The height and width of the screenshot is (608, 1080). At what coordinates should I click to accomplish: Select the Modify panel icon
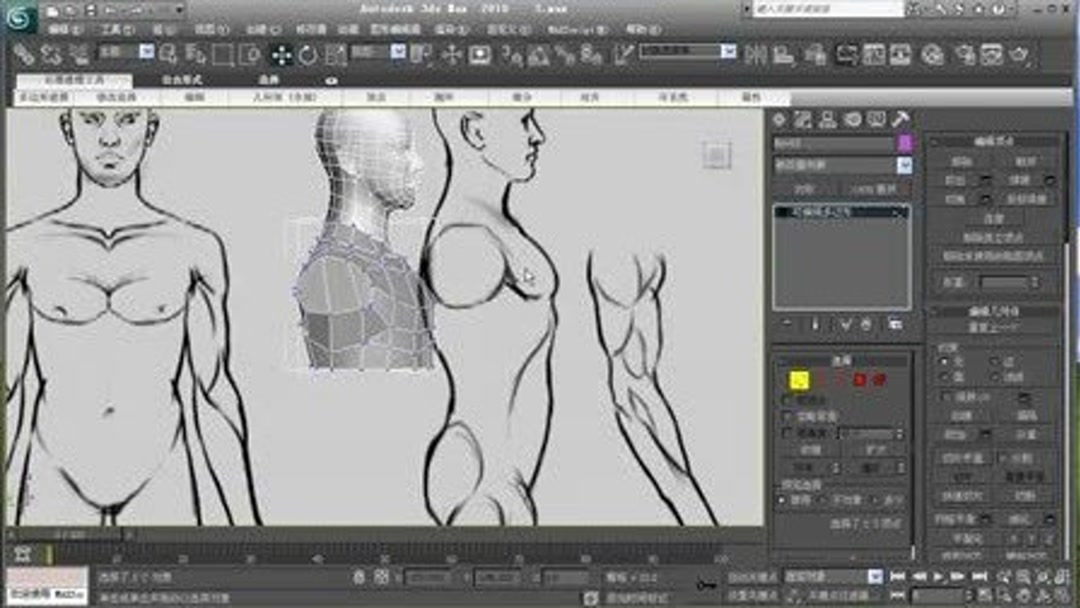(x=802, y=122)
